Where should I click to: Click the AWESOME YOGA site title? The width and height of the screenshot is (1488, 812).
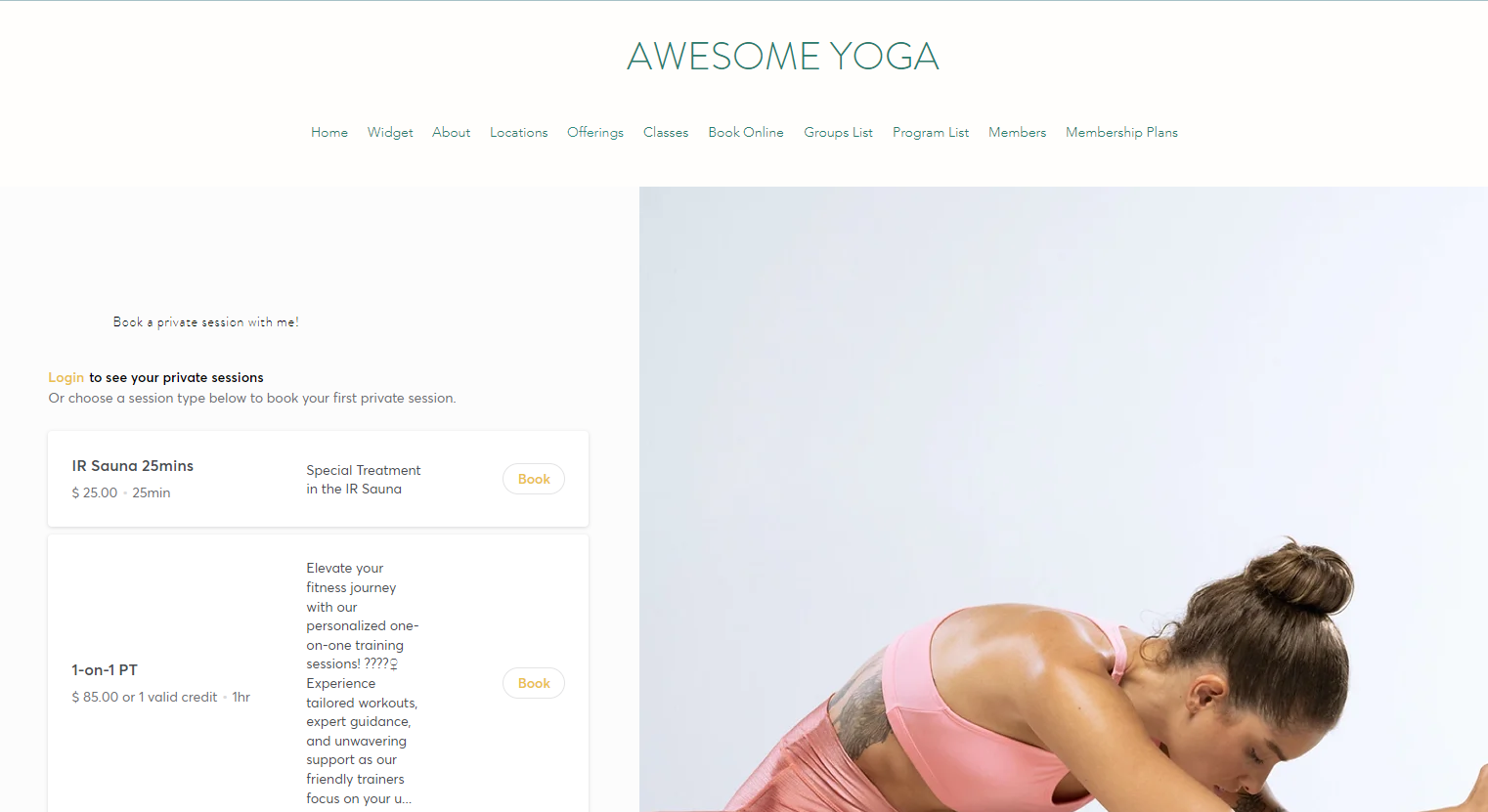783,57
